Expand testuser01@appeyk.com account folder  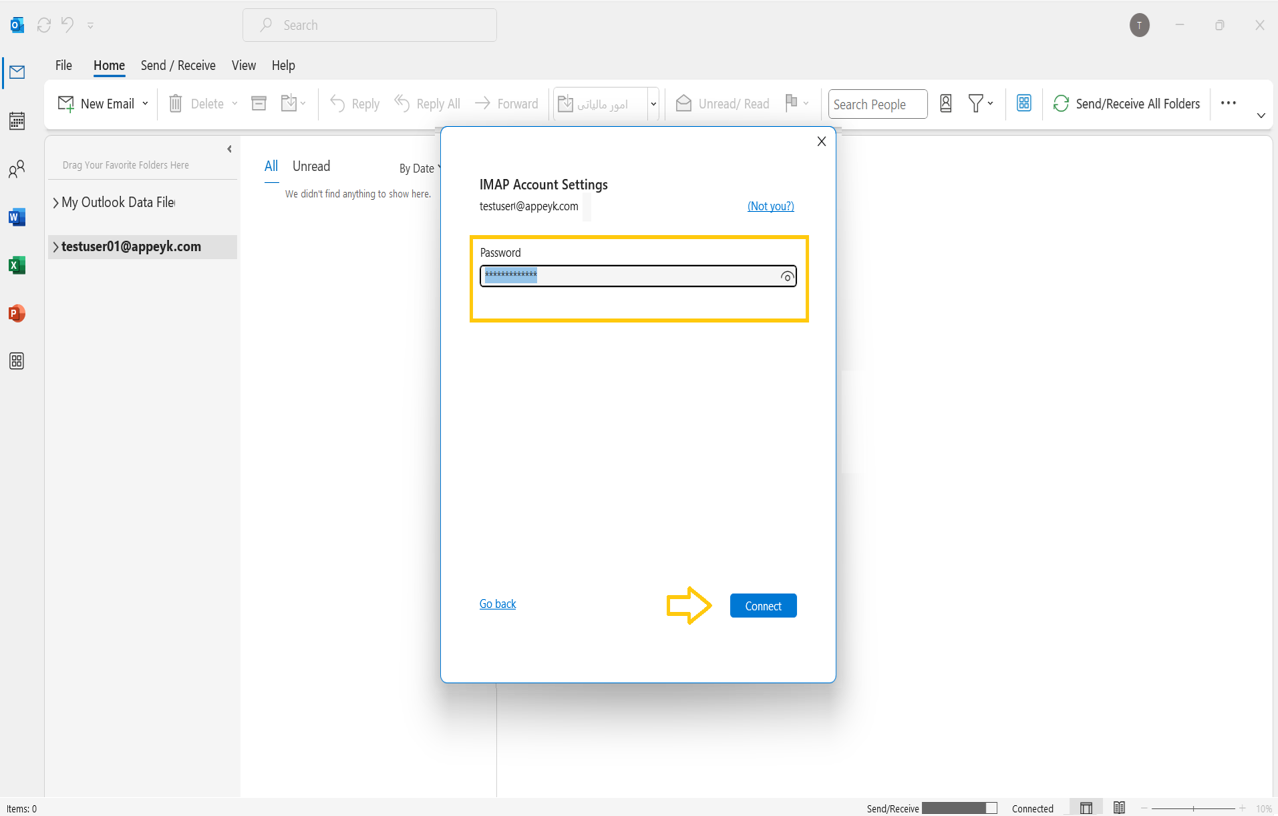[55, 247]
